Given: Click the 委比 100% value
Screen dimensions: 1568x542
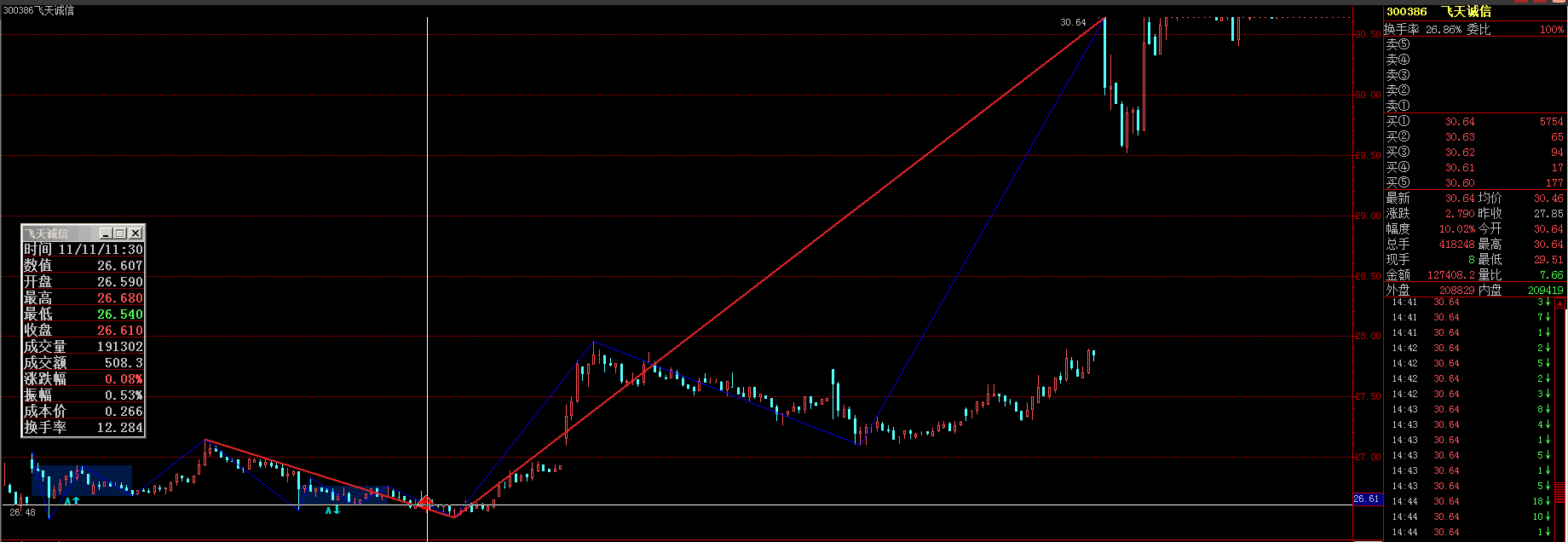Looking at the screenshot, I should click(x=1552, y=30).
